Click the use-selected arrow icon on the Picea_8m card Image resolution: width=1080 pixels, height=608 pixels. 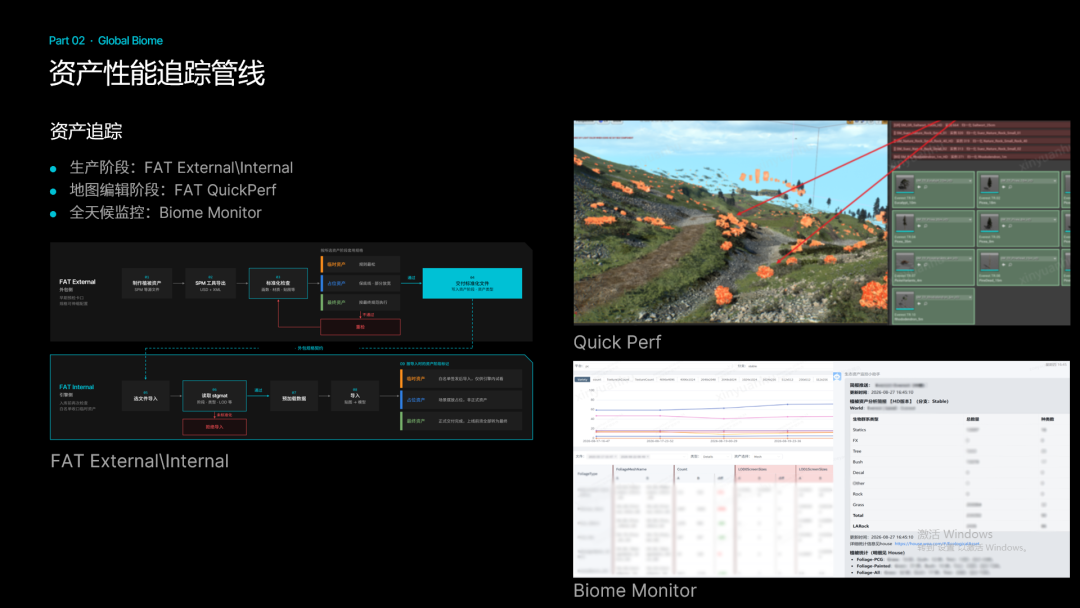click(1004, 226)
